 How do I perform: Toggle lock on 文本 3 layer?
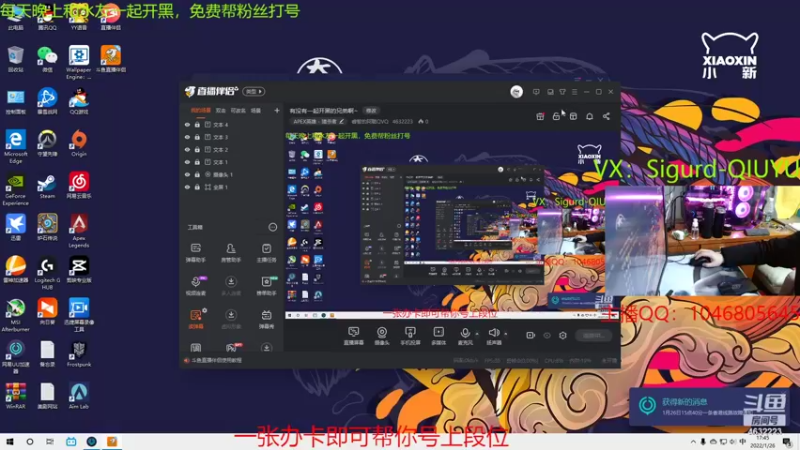tap(197, 137)
